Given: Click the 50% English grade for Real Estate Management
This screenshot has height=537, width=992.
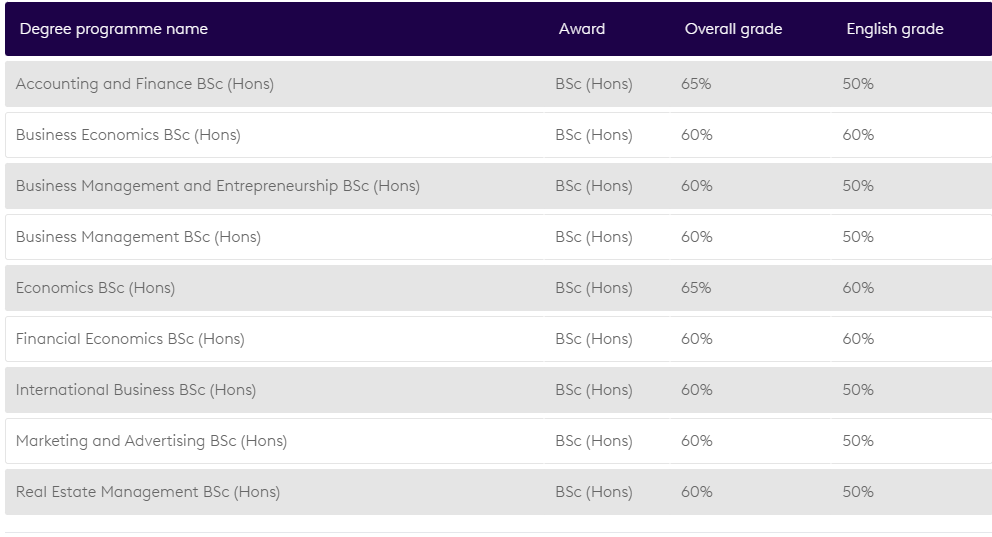Looking at the screenshot, I should click(858, 492).
